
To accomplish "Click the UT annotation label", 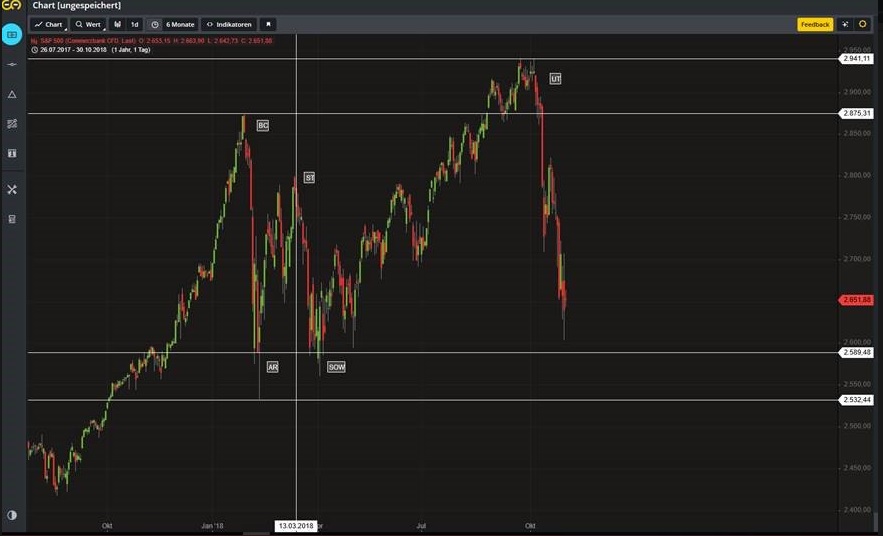I will 556,79.
